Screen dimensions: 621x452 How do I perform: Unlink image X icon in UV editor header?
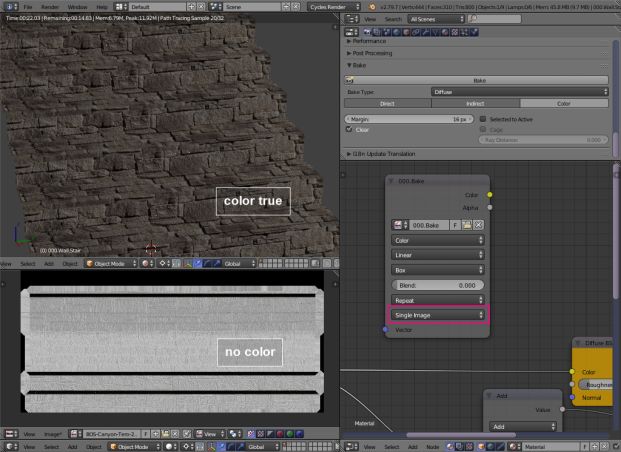[x=175, y=434]
